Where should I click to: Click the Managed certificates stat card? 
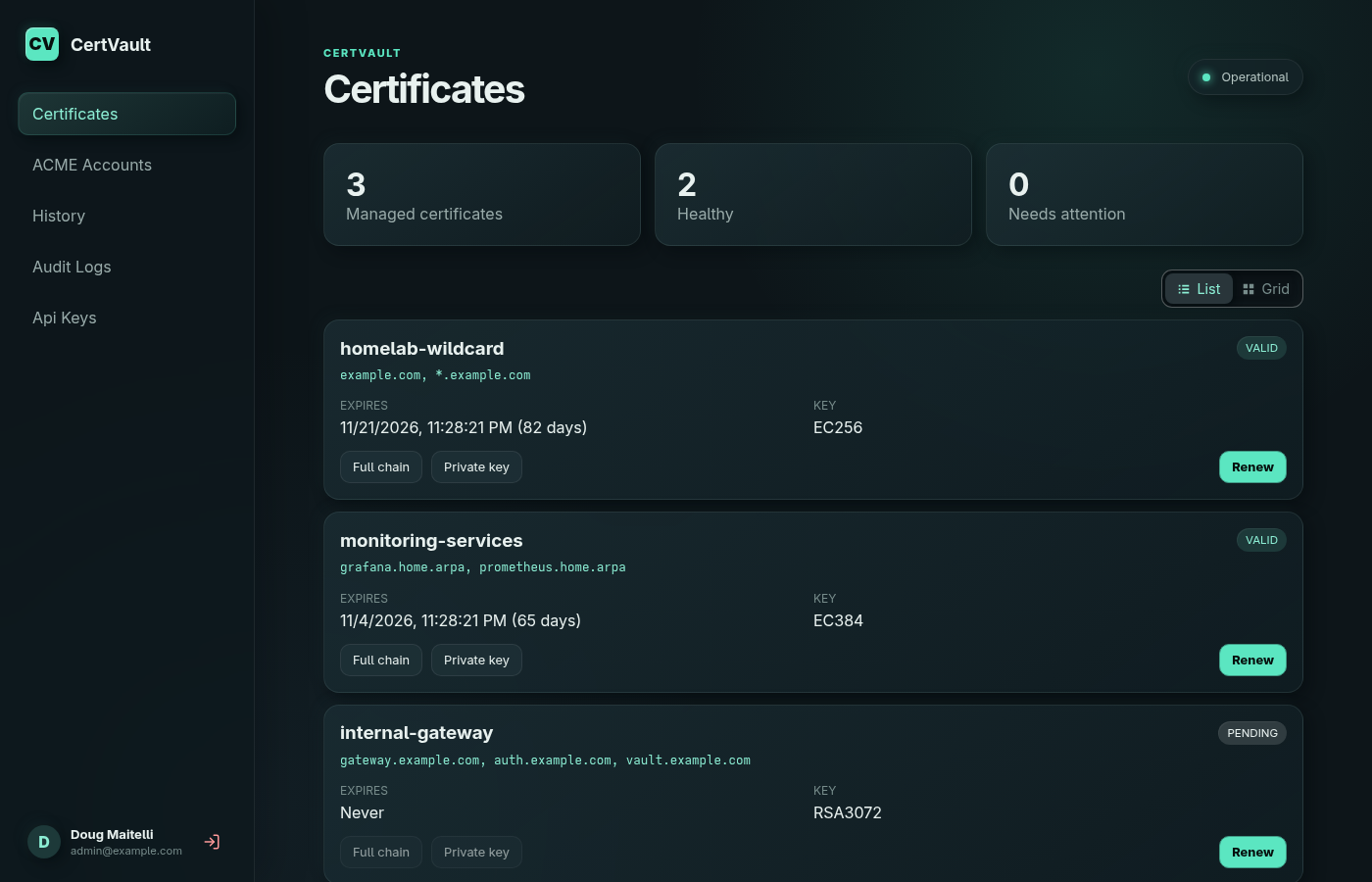pos(482,195)
